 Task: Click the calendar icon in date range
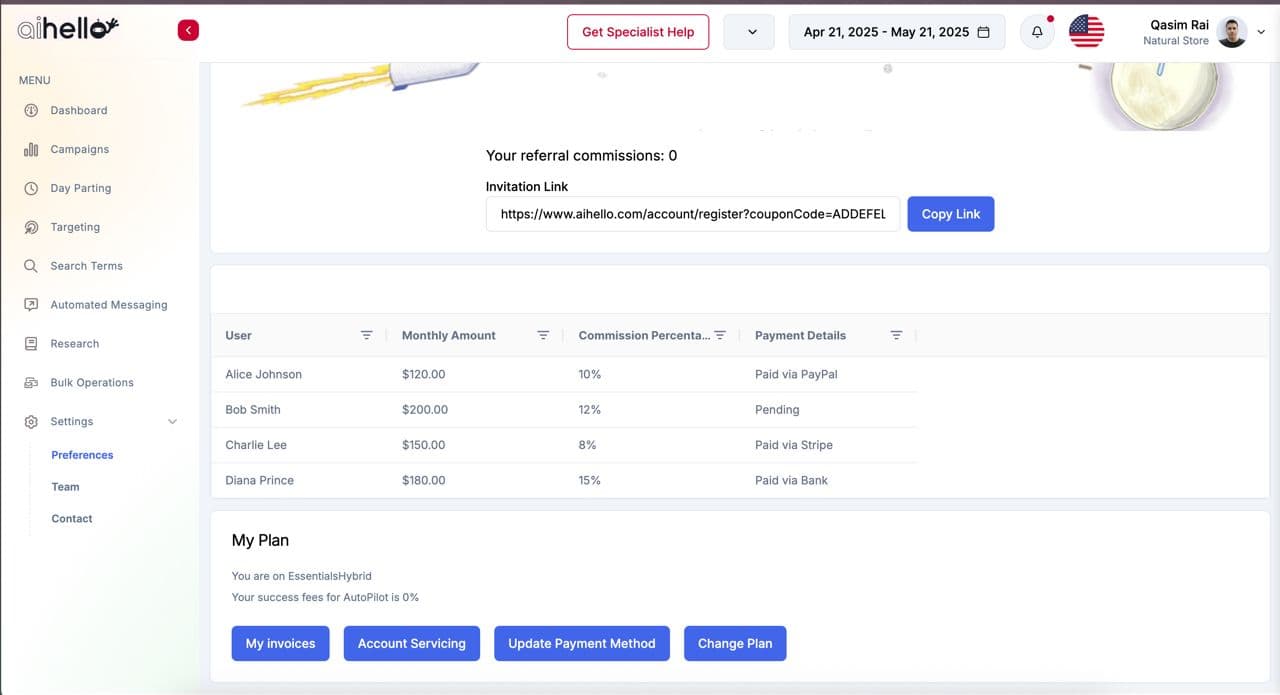coord(983,32)
